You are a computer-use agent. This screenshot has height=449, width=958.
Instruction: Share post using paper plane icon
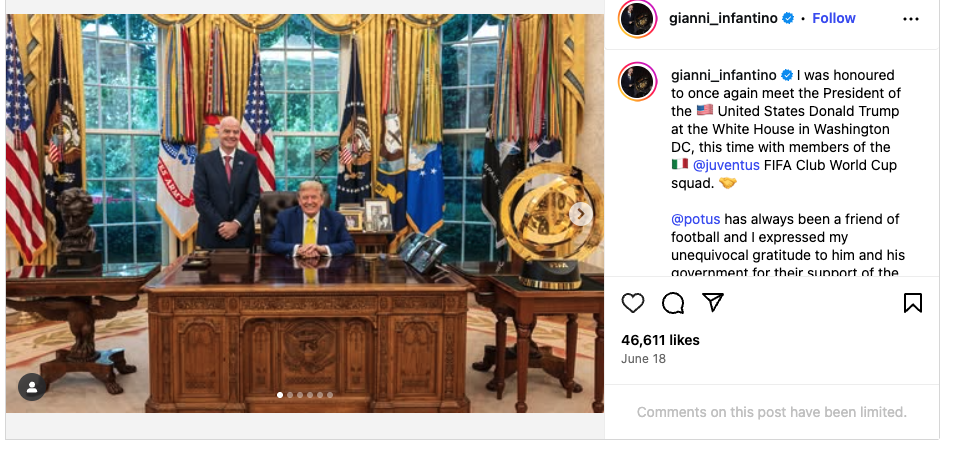712,302
